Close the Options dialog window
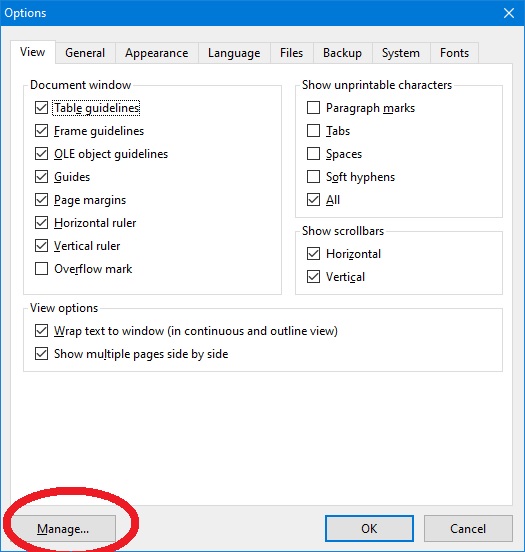 pyautogui.click(x=509, y=13)
